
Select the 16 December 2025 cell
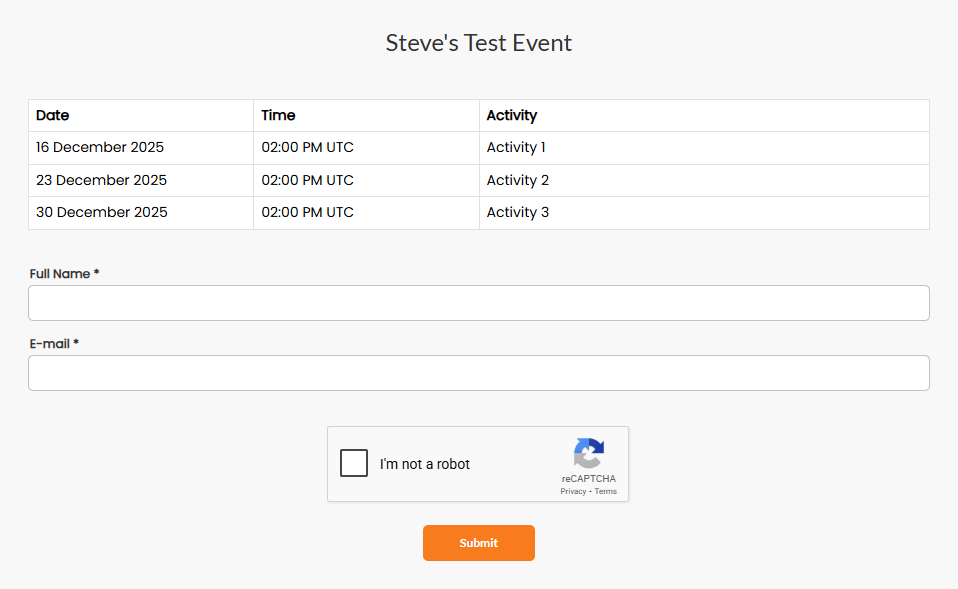141,148
